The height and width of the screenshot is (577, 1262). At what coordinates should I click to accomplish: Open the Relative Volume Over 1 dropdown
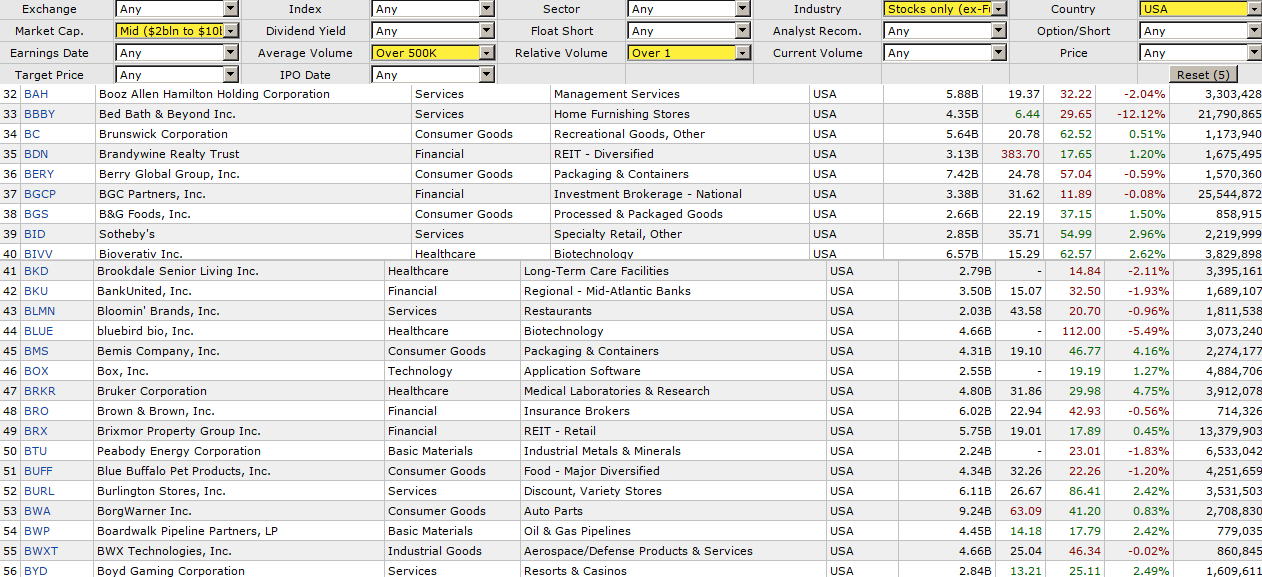[688, 53]
